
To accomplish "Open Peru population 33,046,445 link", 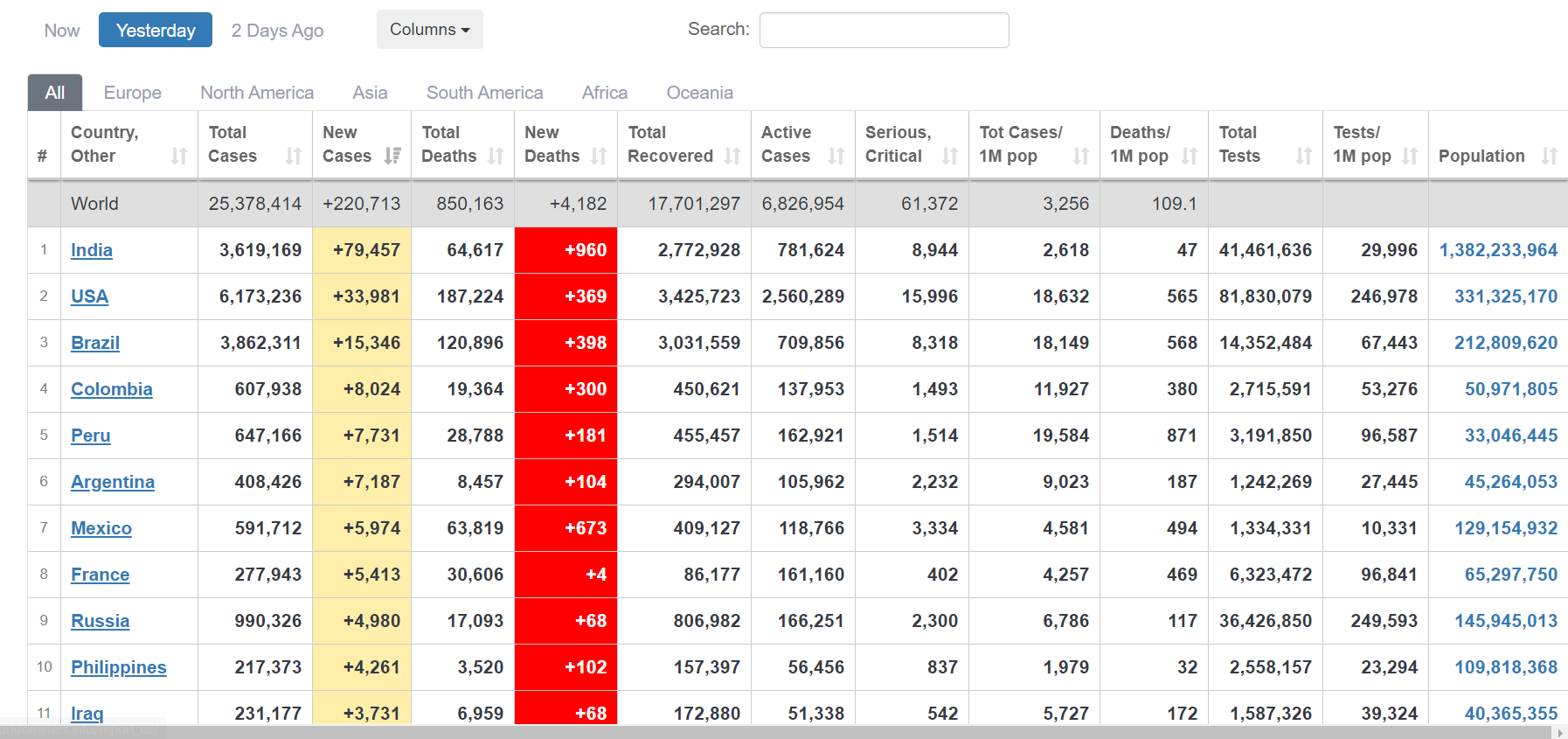I will [x=1511, y=436].
